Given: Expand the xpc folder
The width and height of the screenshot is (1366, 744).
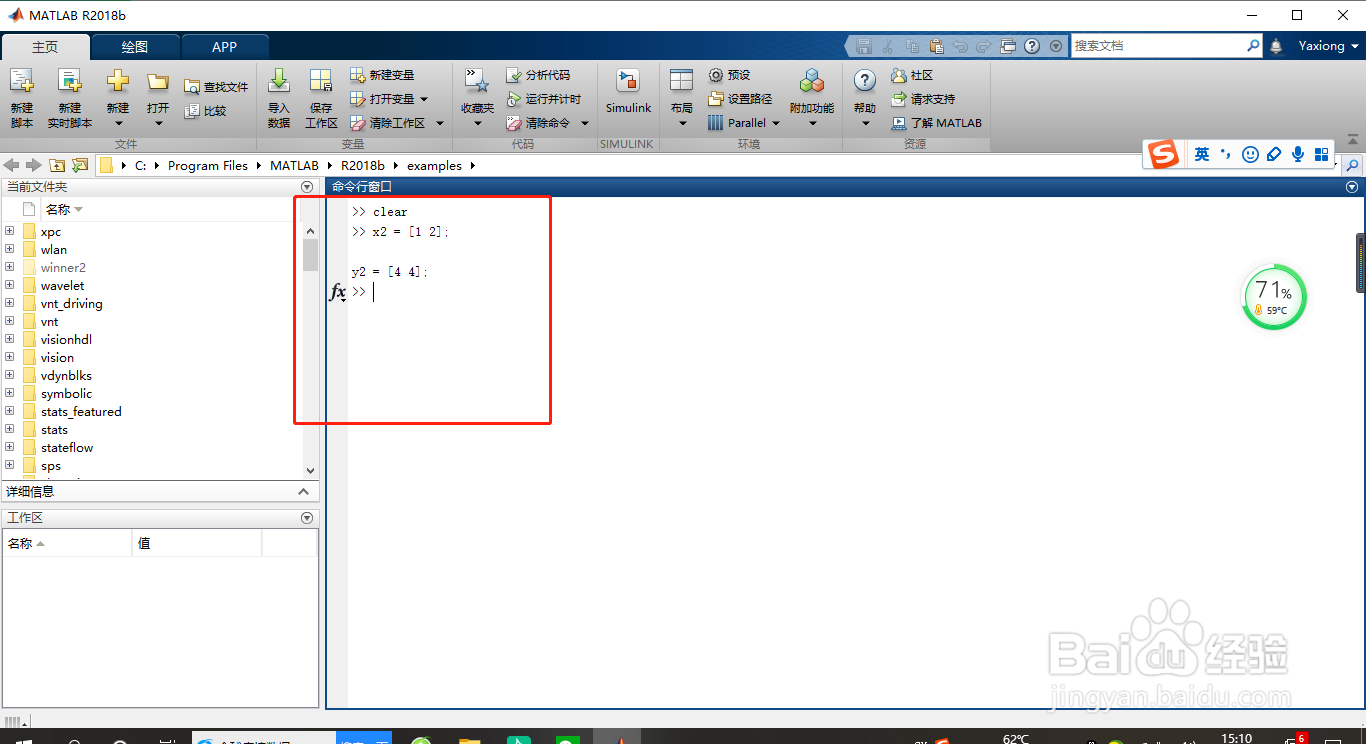Looking at the screenshot, I should (10, 231).
